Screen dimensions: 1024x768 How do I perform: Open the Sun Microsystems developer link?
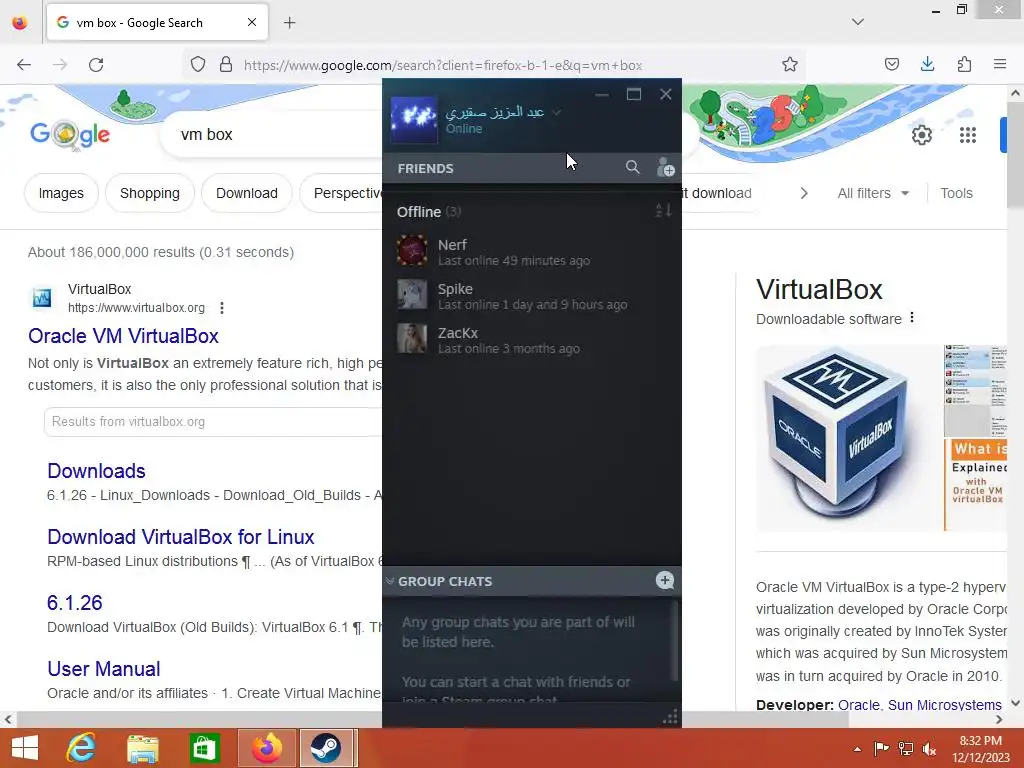coord(944,705)
